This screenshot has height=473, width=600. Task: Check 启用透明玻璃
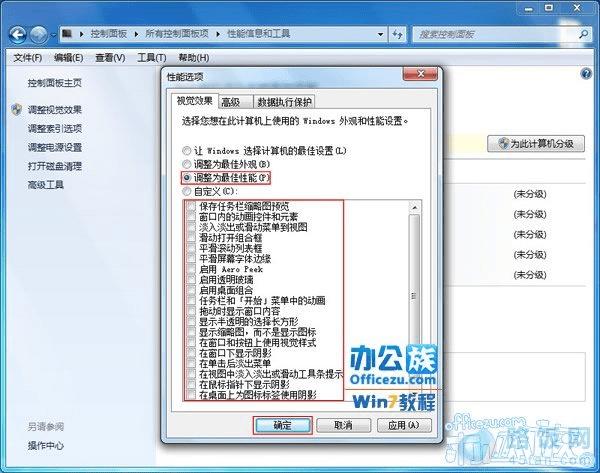click(191, 279)
